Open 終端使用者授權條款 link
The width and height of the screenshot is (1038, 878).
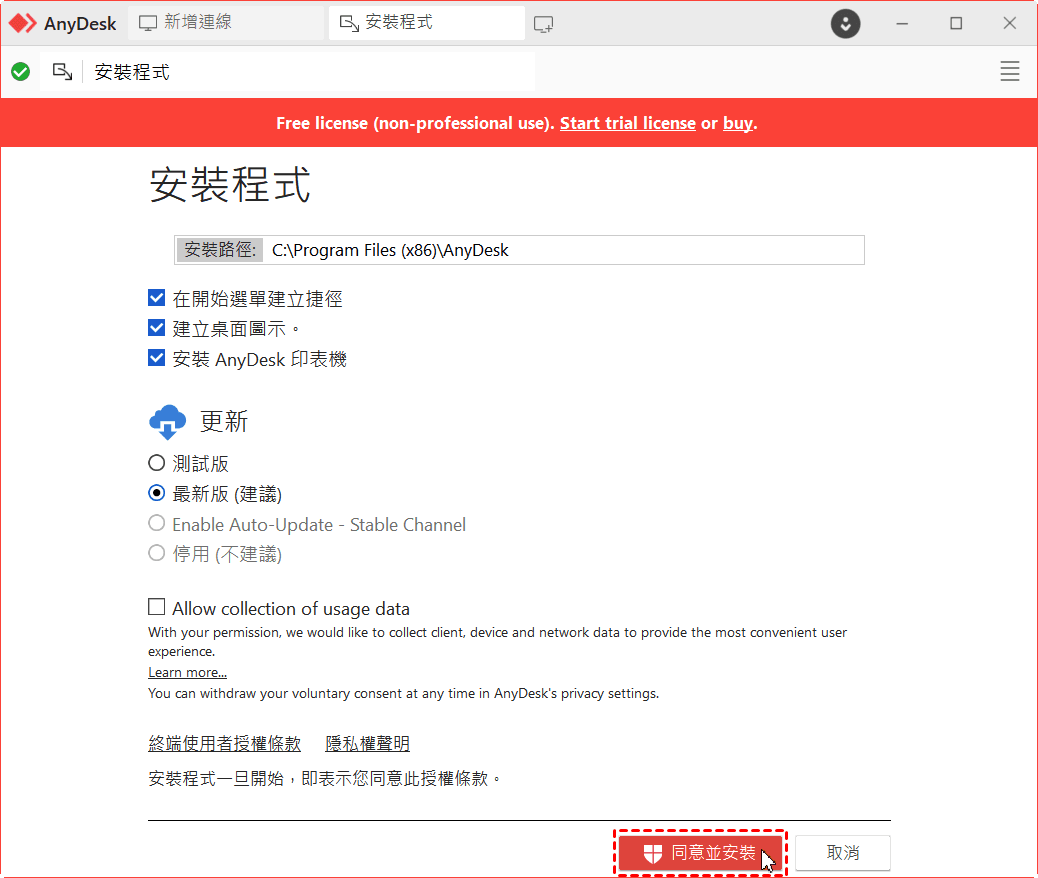point(224,744)
